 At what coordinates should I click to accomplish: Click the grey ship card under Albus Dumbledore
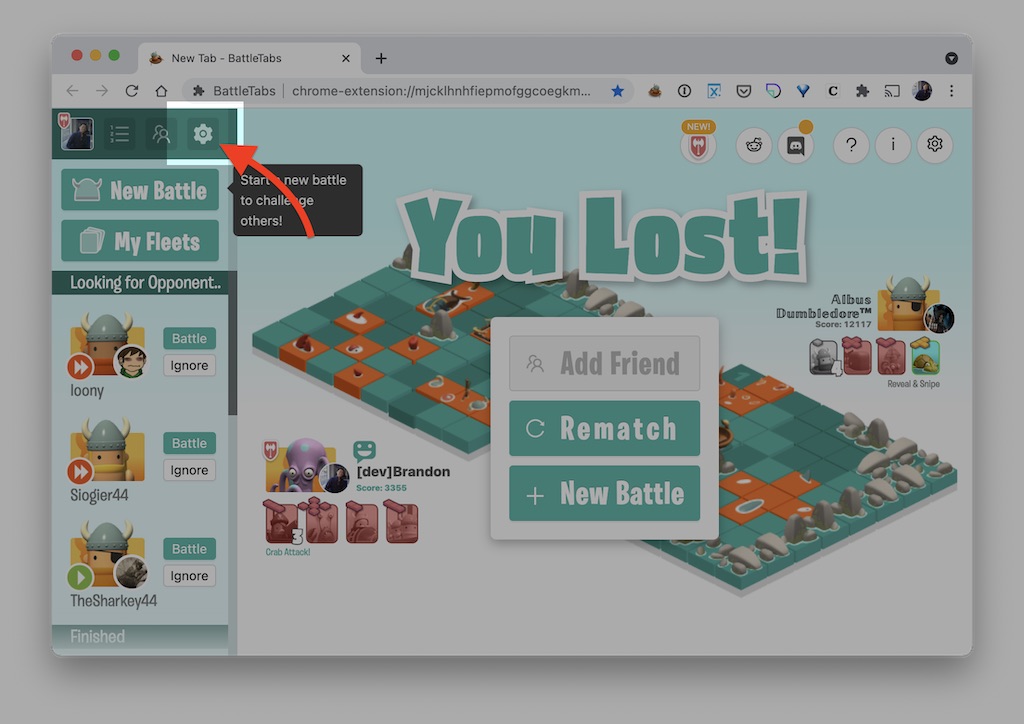tap(824, 357)
